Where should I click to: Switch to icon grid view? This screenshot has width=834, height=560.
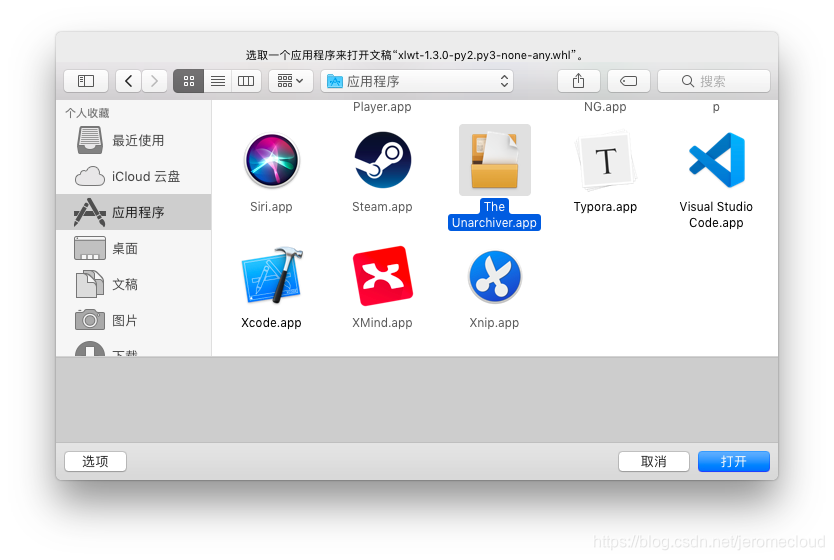[x=189, y=81]
